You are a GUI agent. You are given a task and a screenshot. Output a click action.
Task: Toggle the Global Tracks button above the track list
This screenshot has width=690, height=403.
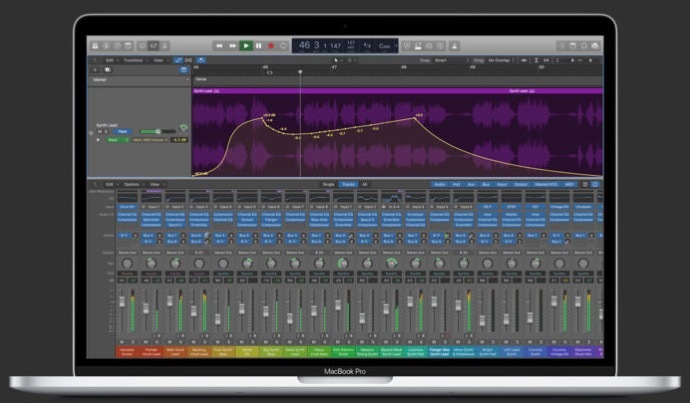click(x=184, y=70)
